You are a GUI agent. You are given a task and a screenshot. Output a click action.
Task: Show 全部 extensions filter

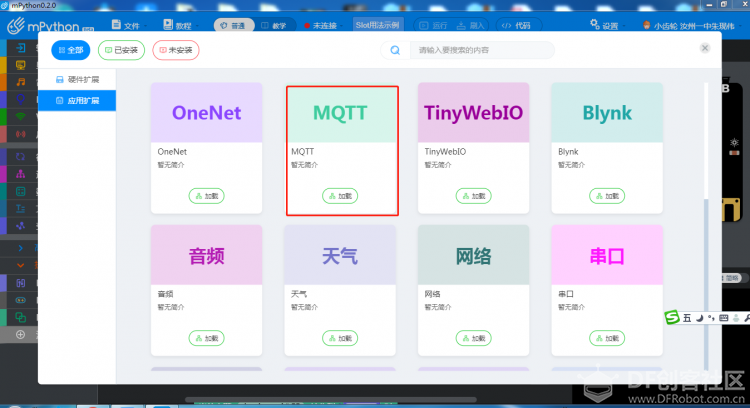(x=71, y=50)
